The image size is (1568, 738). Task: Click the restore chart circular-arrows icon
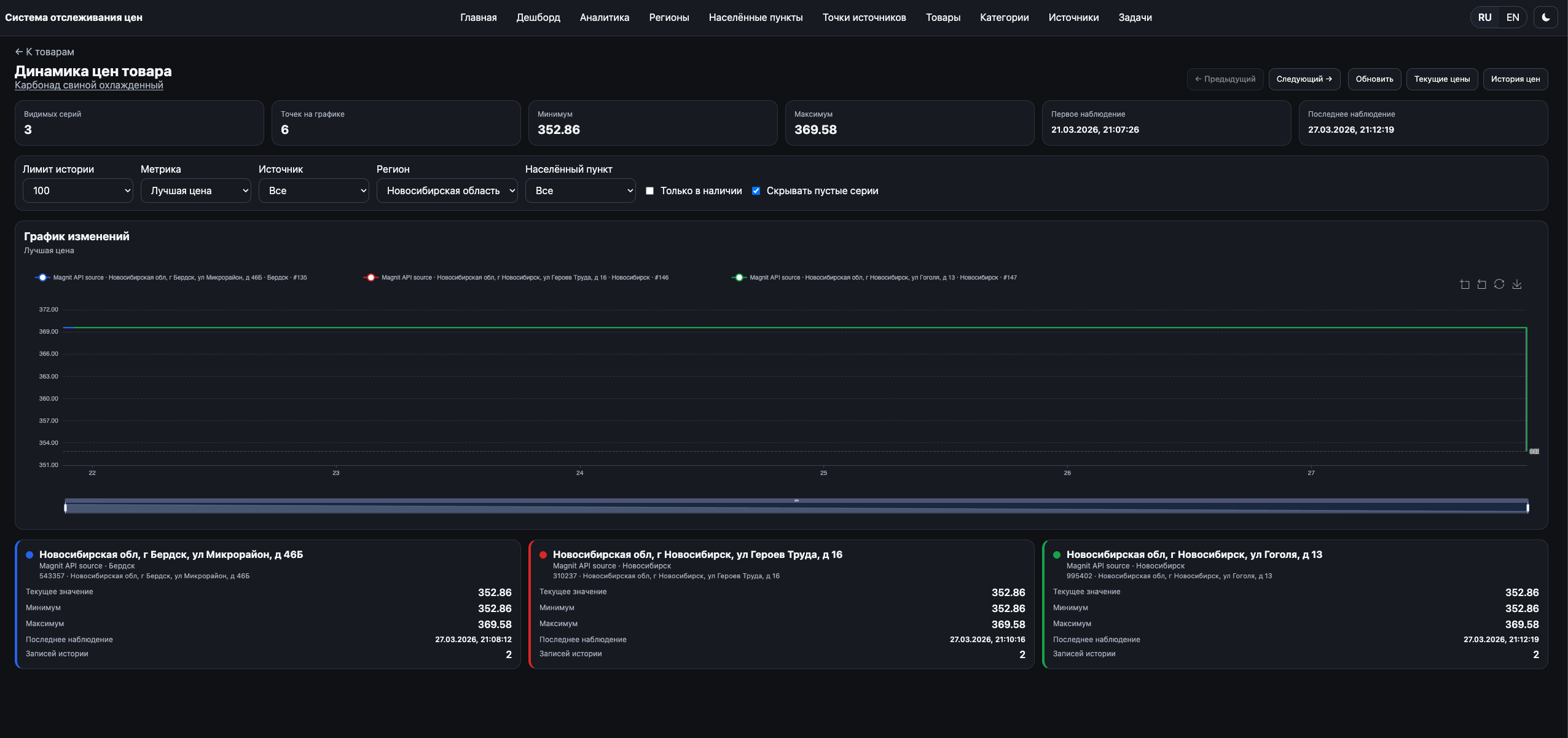click(1499, 284)
